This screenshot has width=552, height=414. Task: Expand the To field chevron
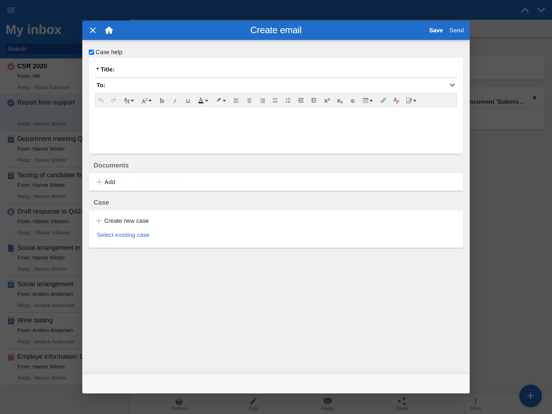(x=452, y=85)
